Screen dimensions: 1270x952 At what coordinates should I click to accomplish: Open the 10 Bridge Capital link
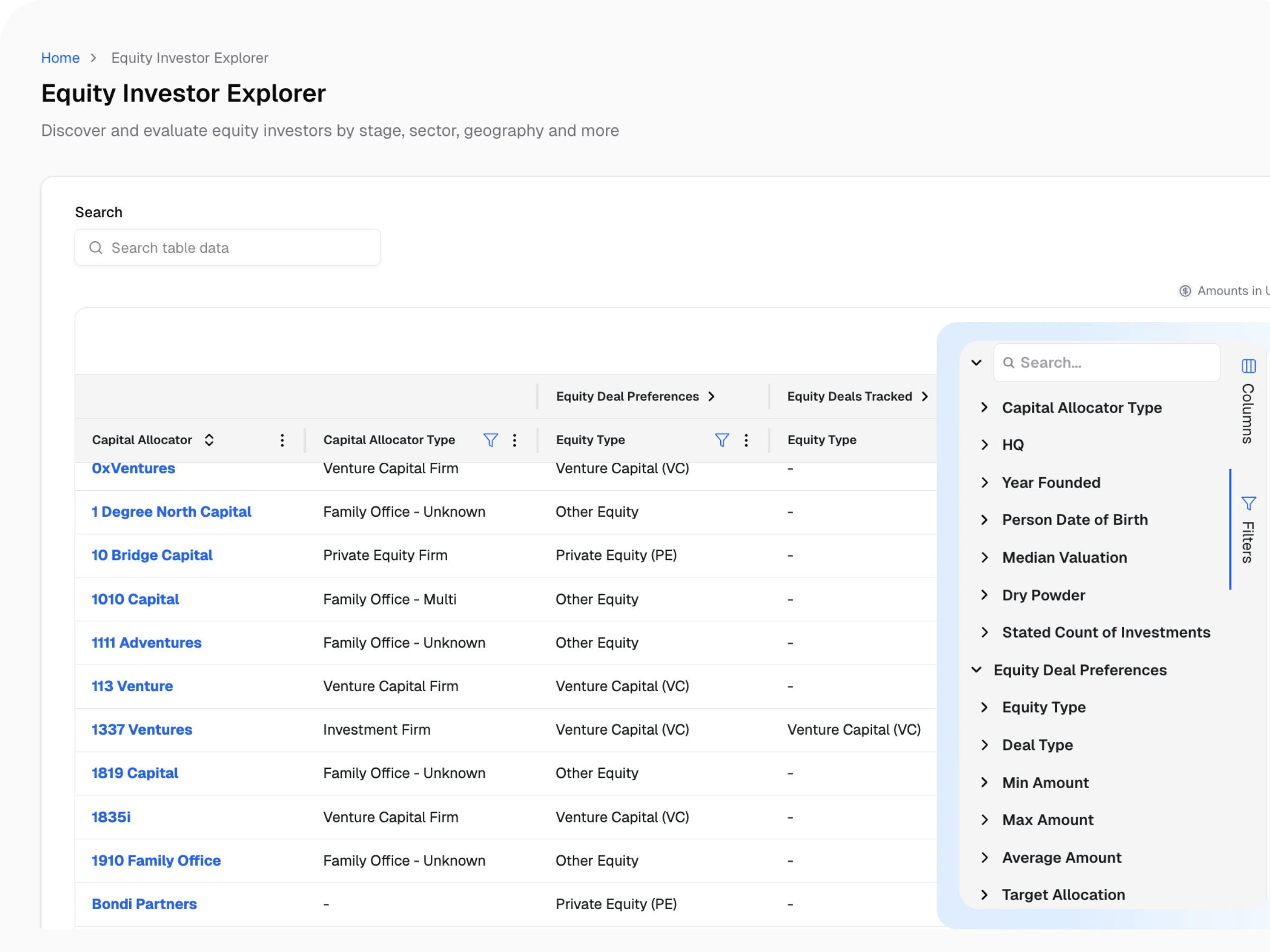tap(151, 555)
